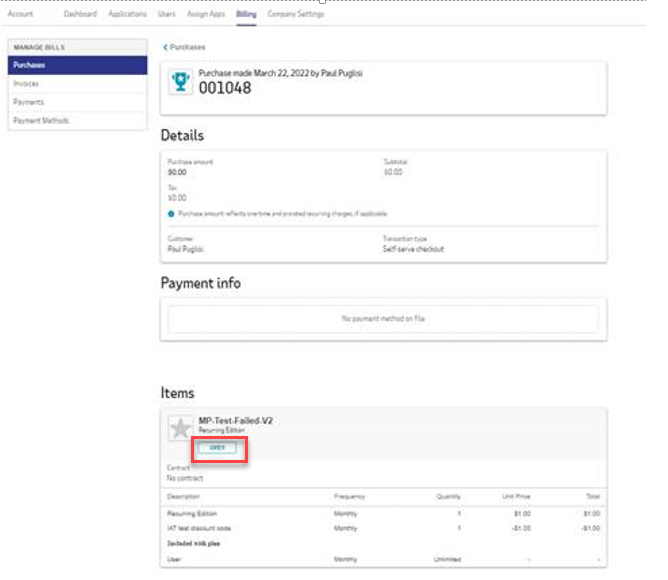Click the MP-Test-Failed-V2 item name

coord(235,421)
